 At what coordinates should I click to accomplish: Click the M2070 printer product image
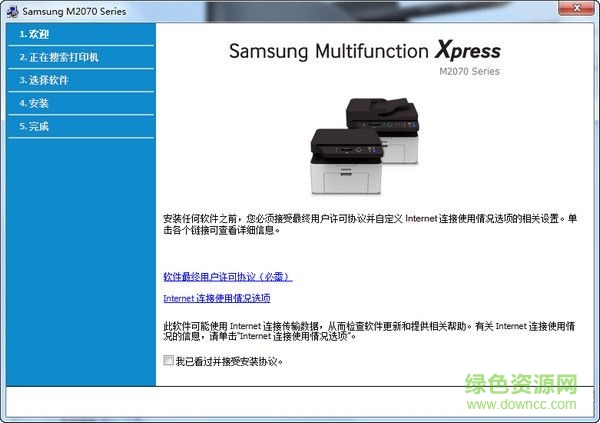click(x=365, y=145)
